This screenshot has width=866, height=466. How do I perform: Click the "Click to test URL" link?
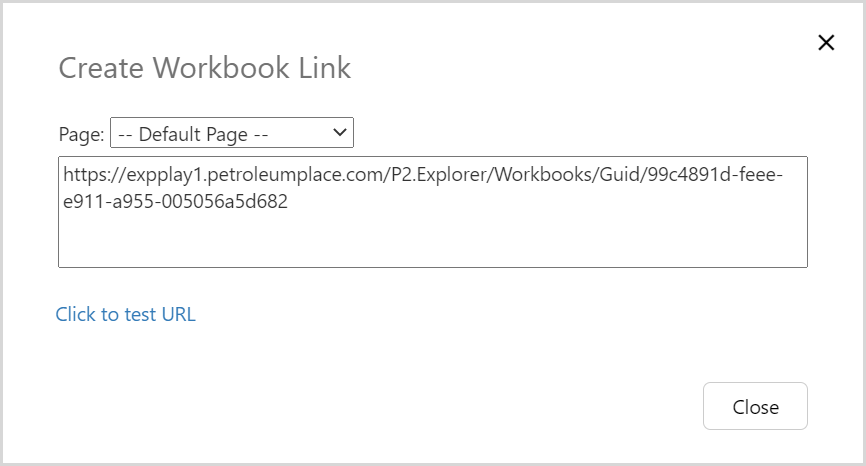126,314
